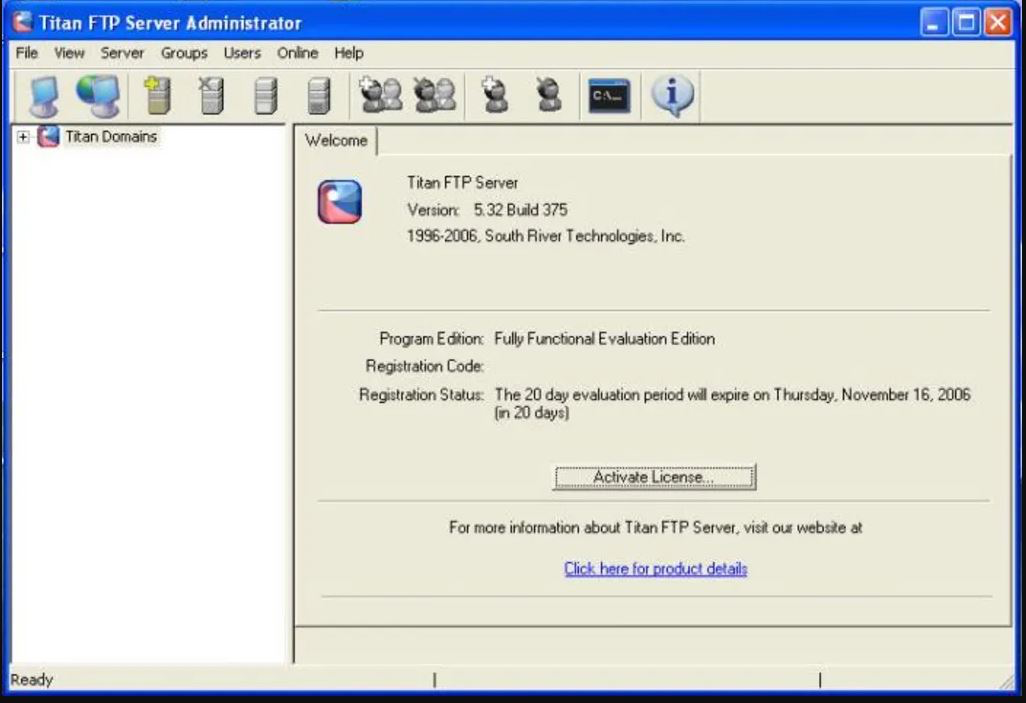This screenshot has width=1026, height=703.
Task: Click the local computer monitor toolbar icon
Action: pos(43,96)
